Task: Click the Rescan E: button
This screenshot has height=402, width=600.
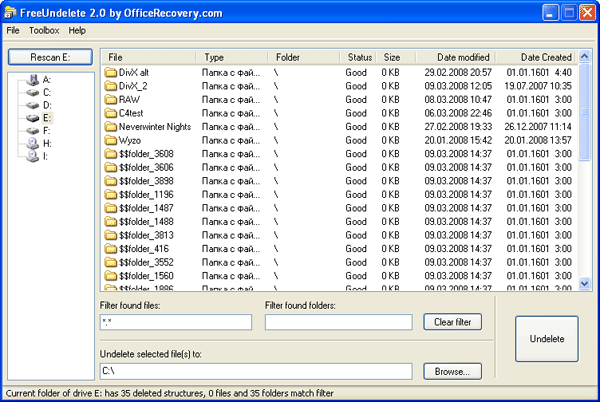Action: (x=50, y=57)
